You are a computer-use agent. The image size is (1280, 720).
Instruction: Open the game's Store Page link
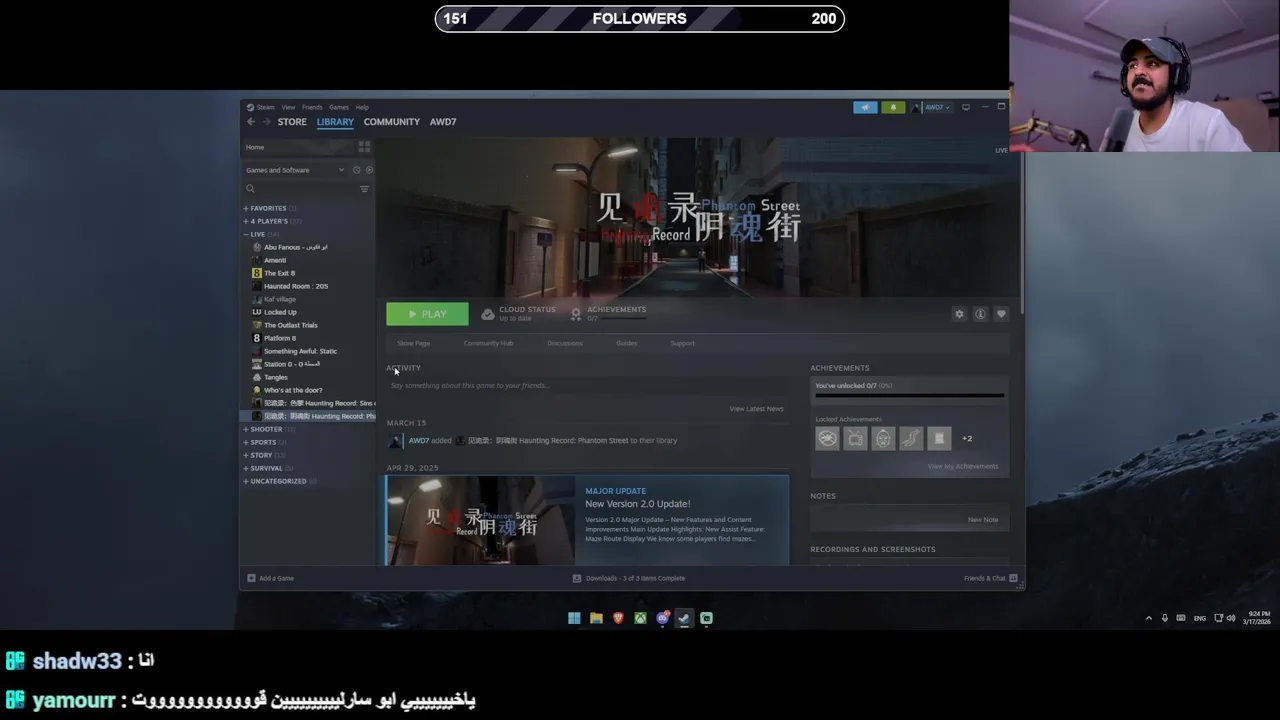pos(414,343)
